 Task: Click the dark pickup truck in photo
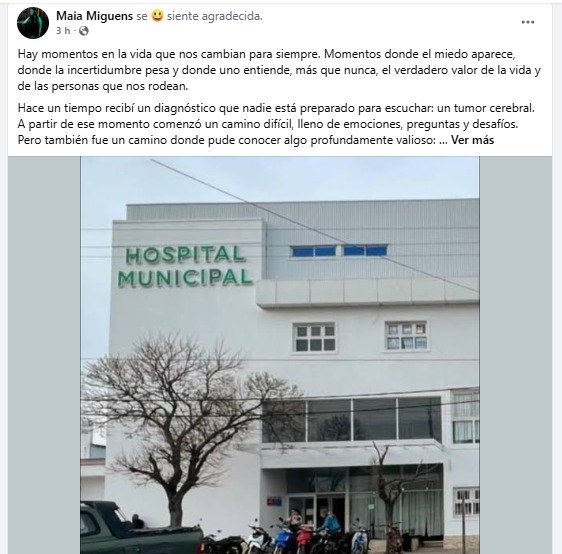(x=140, y=530)
